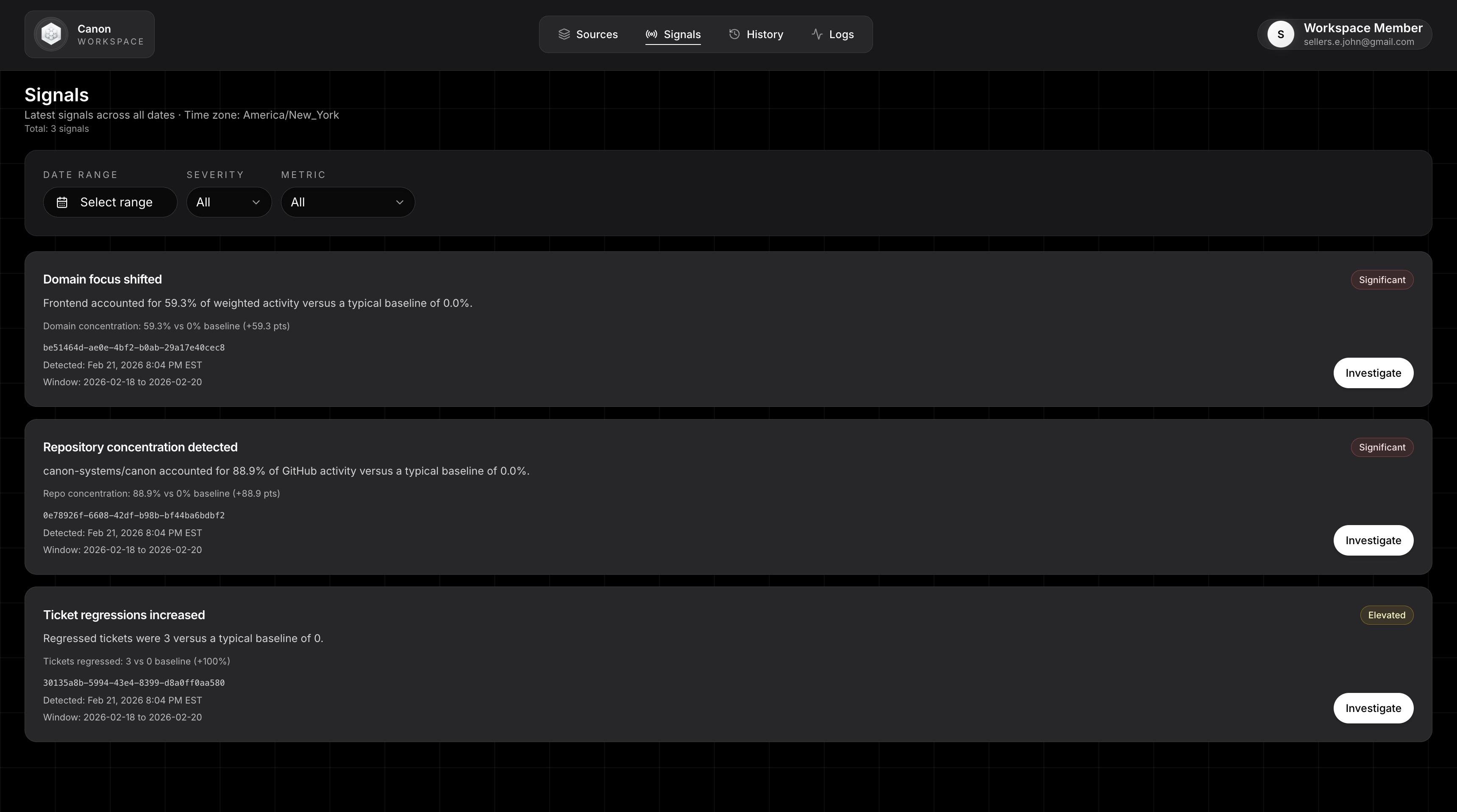Image resolution: width=1457 pixels, height=812 pixels.
Task: Open the Severity dropdown
Action: point(228,203)
